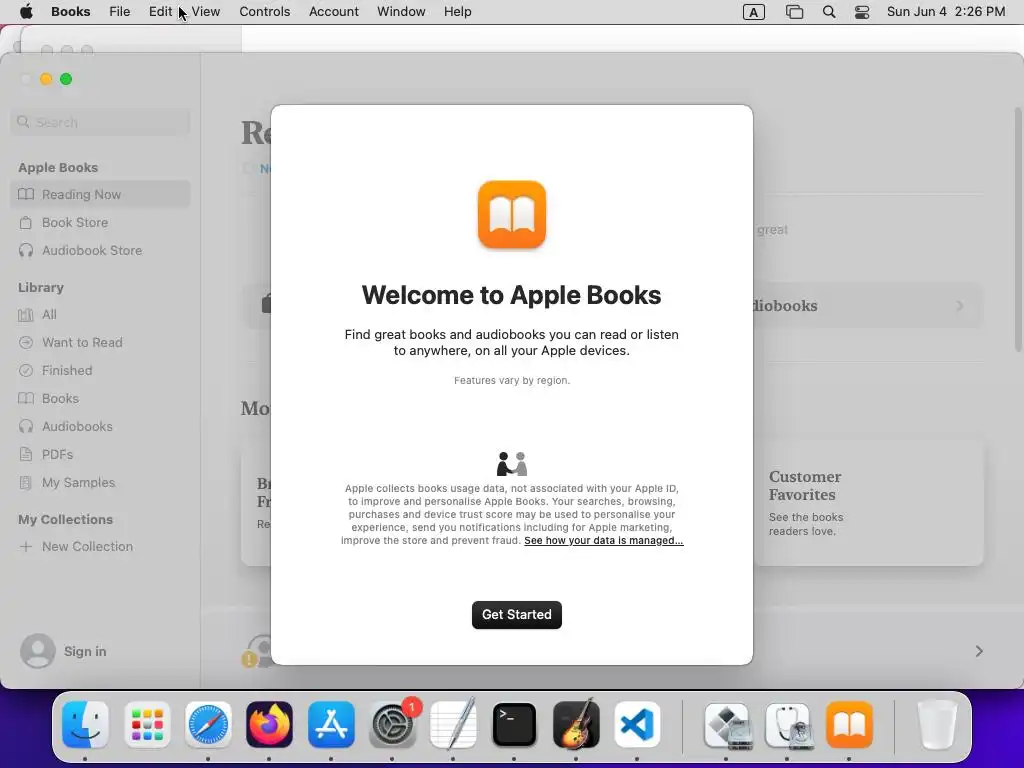Click the Book Store bag icon

(x=25, y=223)
